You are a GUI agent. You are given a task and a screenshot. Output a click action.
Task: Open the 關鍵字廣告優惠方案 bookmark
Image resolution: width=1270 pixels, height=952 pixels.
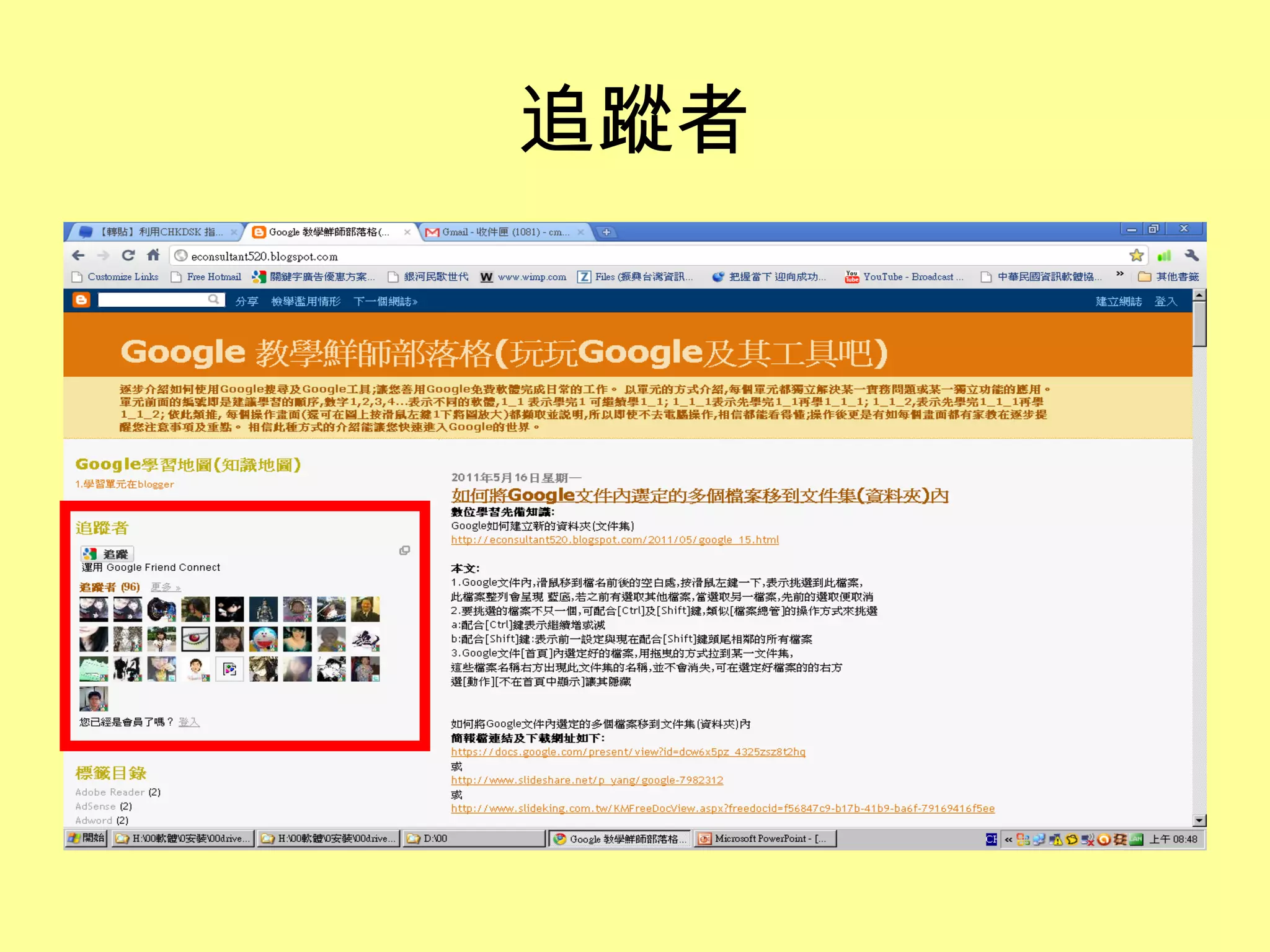coord(313,276)
